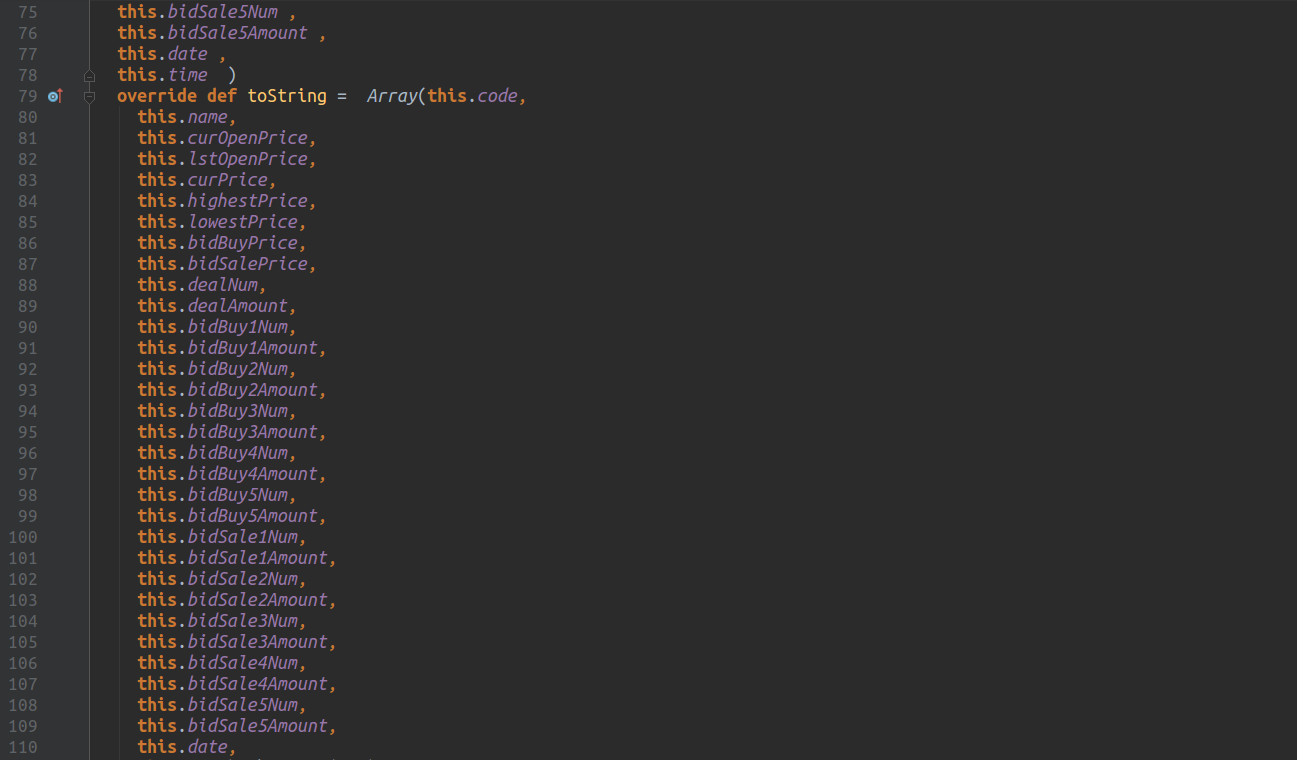Collapse the toString fold marker at line 79
1297x760 pixels.
89,96
